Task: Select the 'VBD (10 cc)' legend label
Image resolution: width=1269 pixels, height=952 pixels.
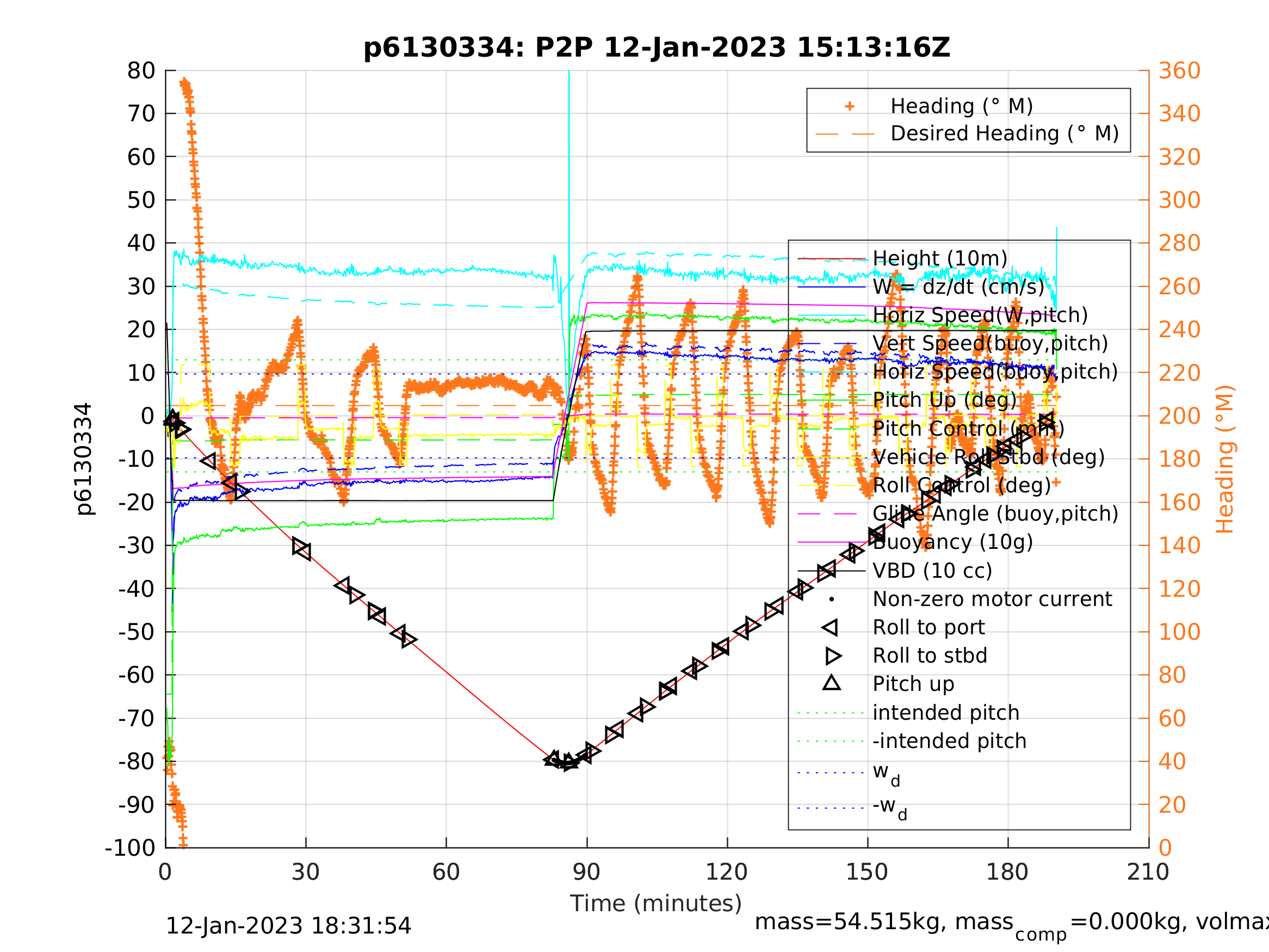Action: click(x=932, y=571)
